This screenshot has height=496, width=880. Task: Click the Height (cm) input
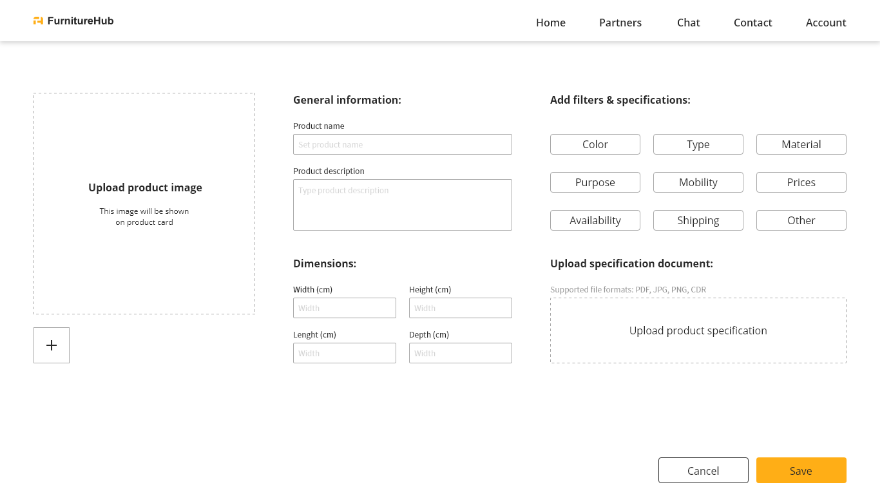point(460,308)
